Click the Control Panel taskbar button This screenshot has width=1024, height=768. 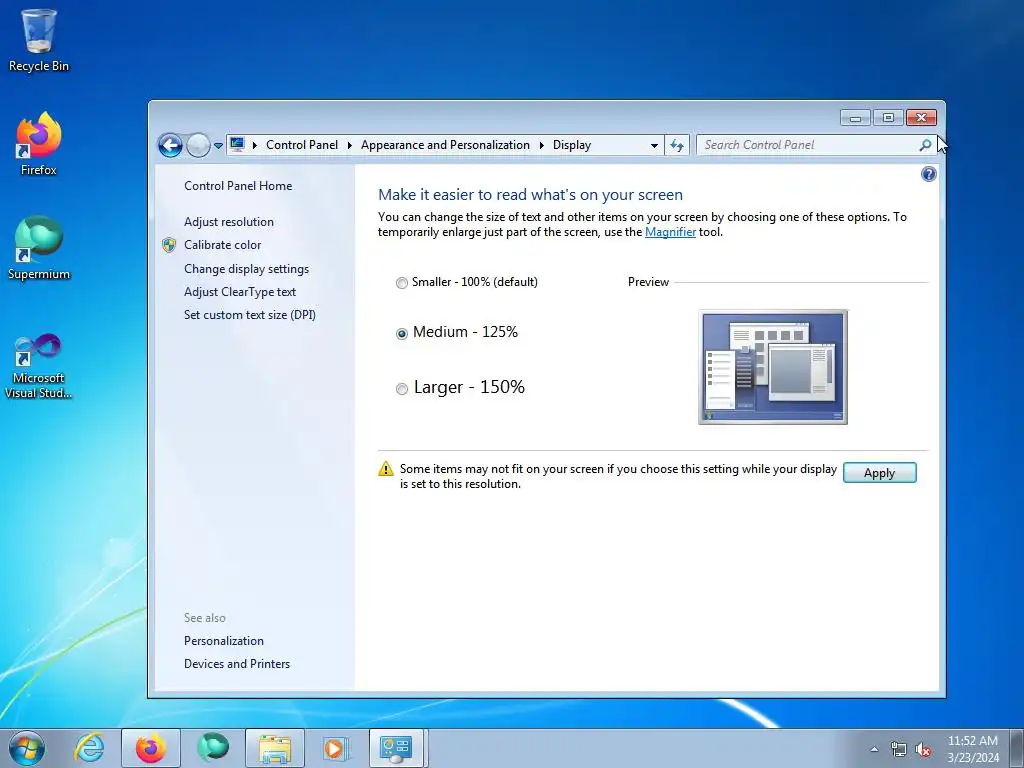[398, 748]
